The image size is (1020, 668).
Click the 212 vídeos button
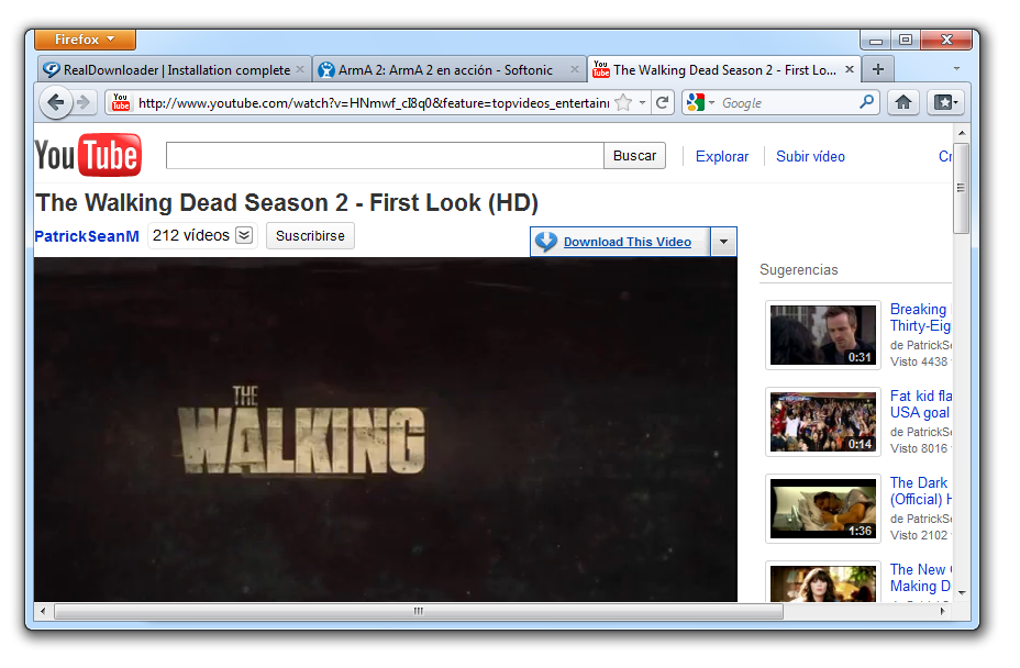[202, 235]
